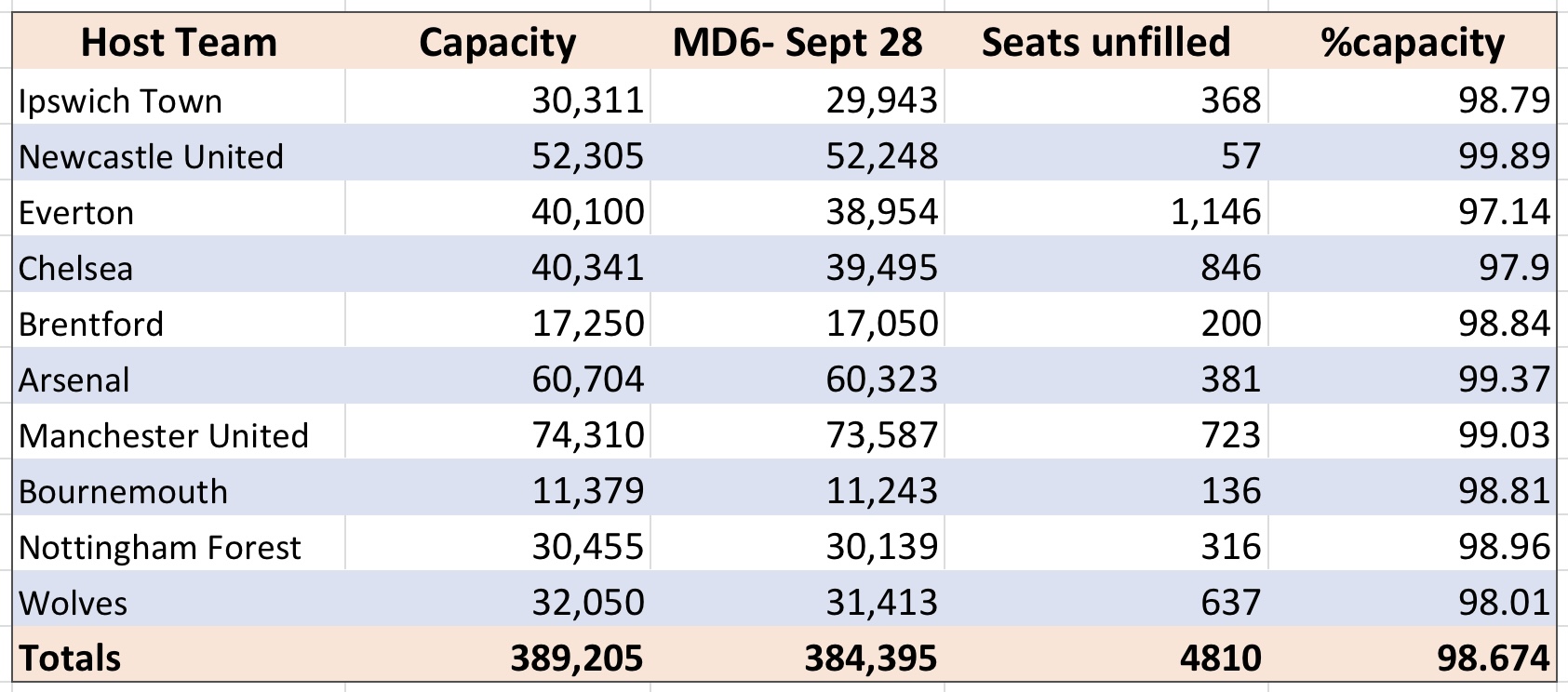This screenshot has width=1568, height=692.
Task: Click the MD6- Sept 28 header cell
Action: pos(797,42)
